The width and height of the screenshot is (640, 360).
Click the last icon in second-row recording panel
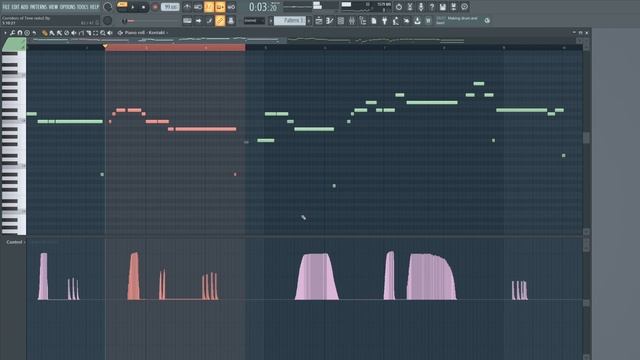pos(231,20)
